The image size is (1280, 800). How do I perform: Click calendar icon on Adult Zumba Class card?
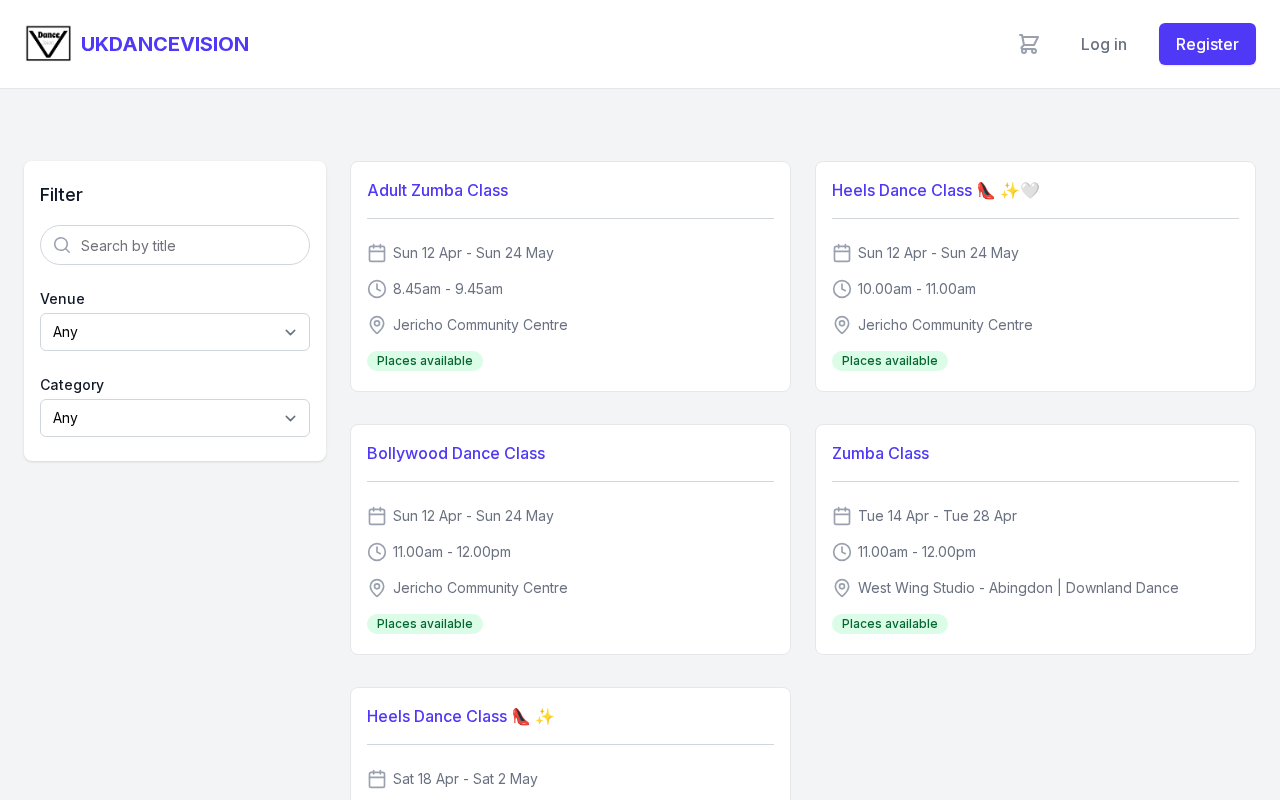coord(377,253)
